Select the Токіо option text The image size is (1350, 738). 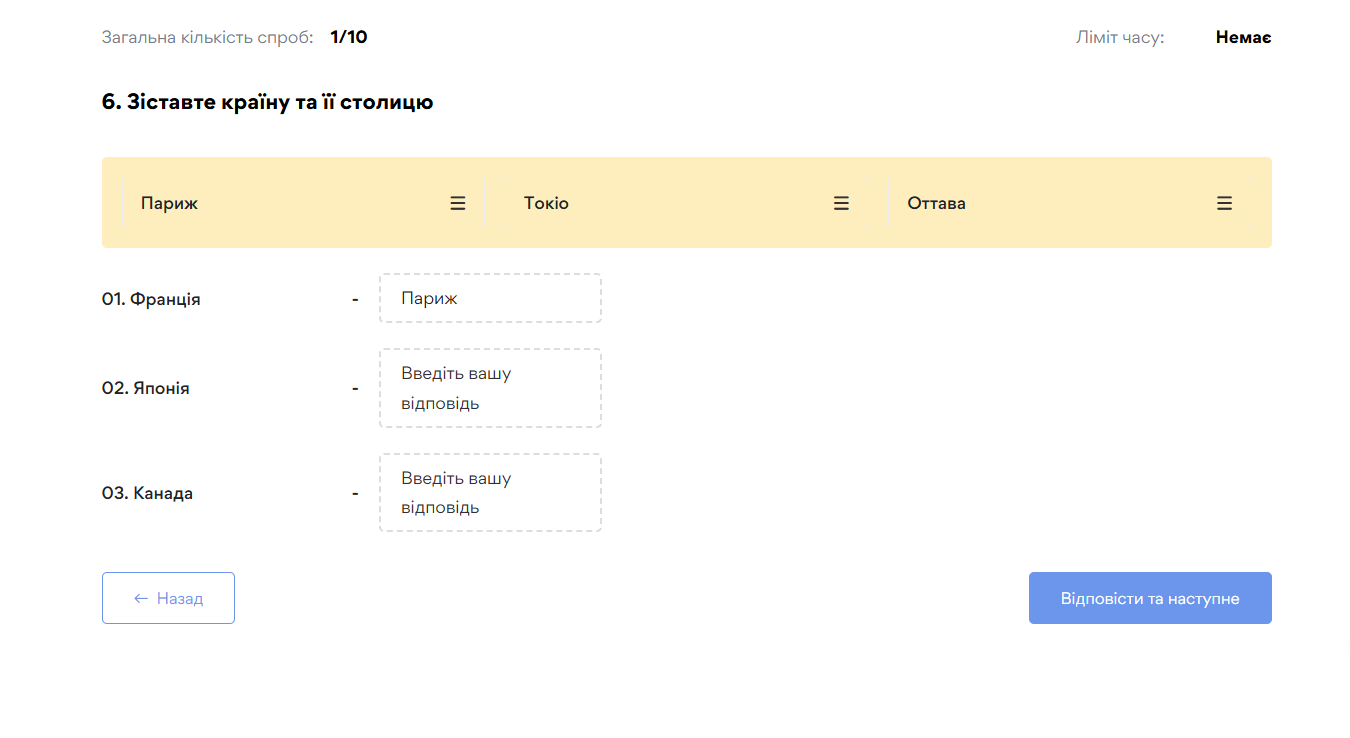tap(546, 203)
